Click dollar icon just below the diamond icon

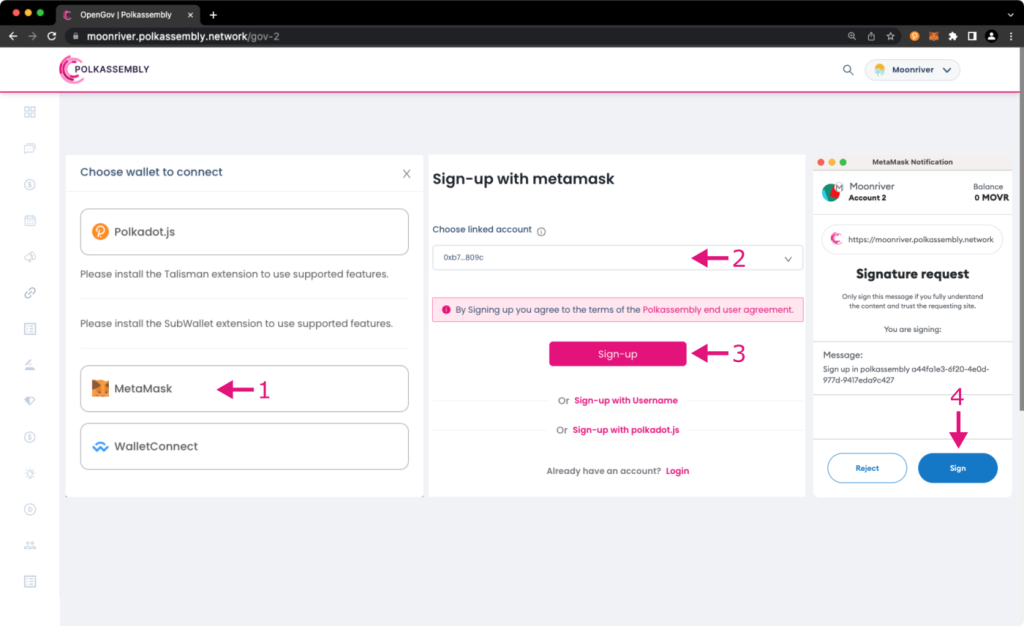coord(29,437)
